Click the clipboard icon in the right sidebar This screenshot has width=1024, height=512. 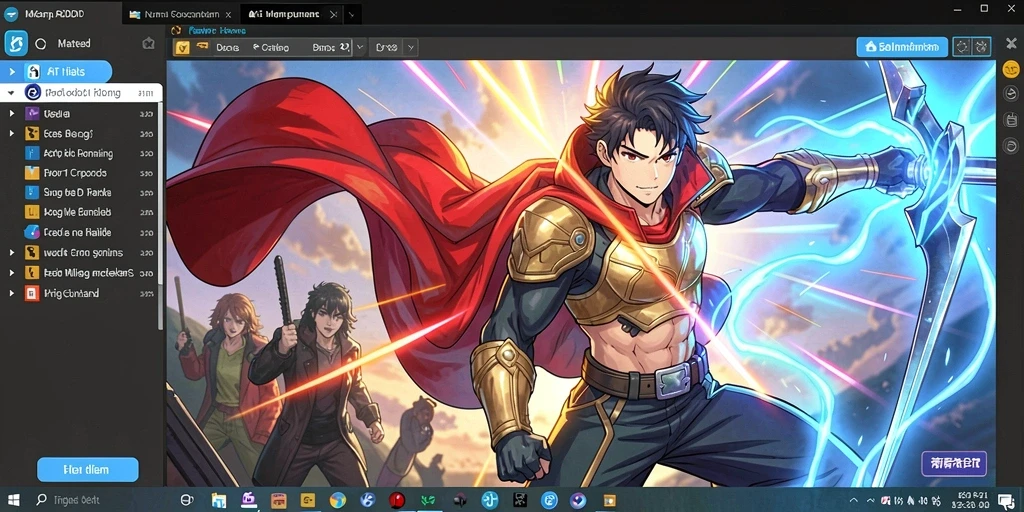tap(1010, 120)
